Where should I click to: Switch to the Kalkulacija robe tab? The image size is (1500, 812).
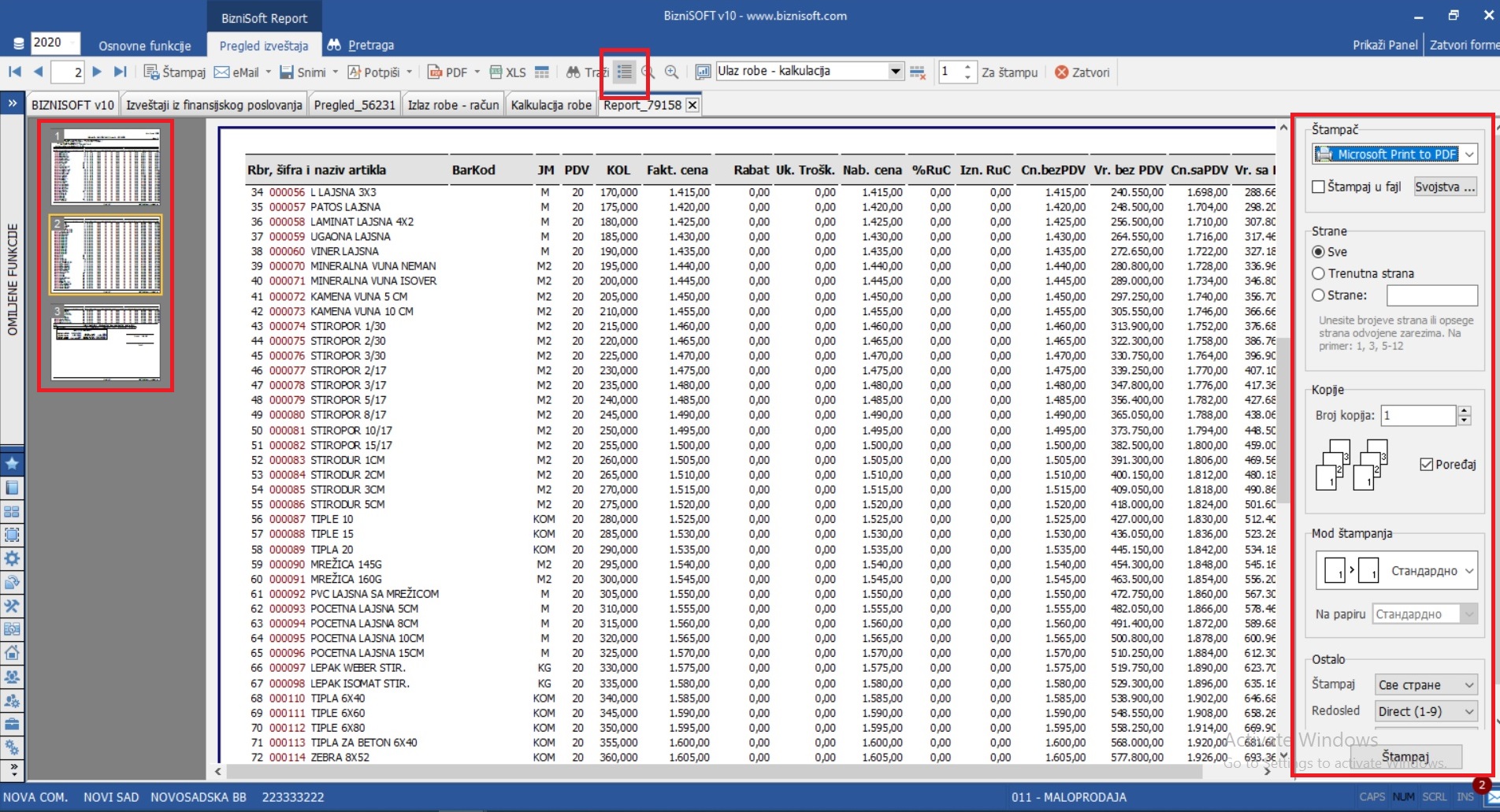click(551, 105)
